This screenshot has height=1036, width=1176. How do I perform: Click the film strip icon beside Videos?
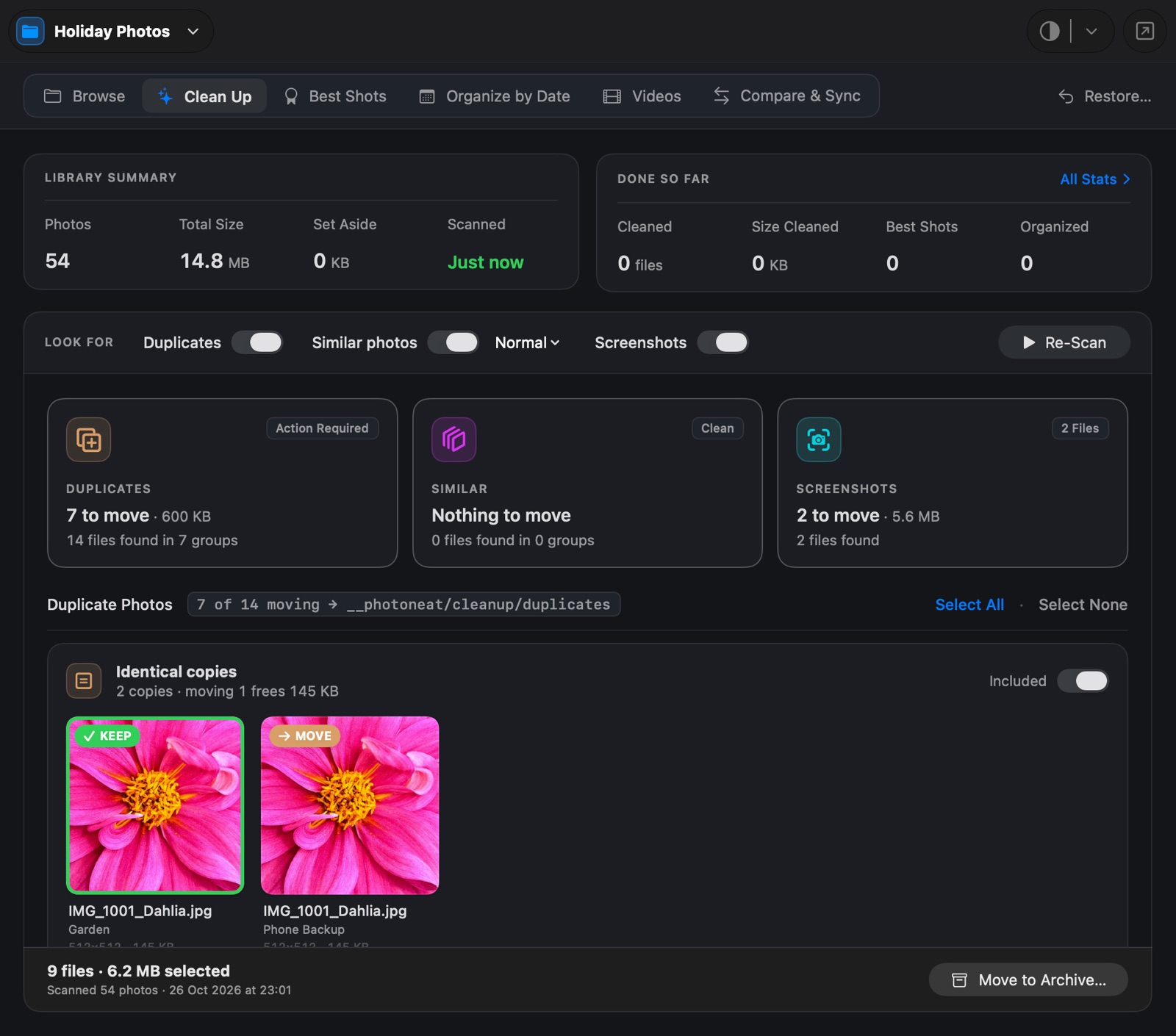(612, 96)
